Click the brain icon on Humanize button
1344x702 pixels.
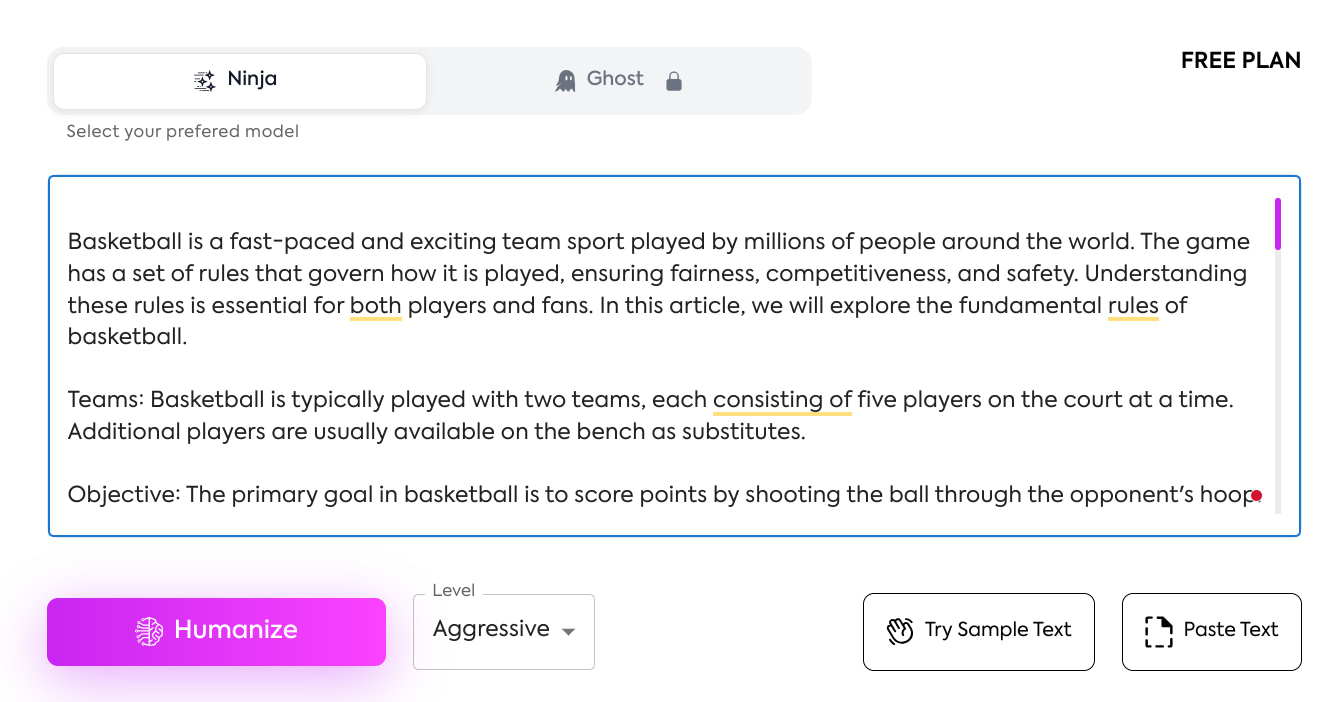[149, 631]
